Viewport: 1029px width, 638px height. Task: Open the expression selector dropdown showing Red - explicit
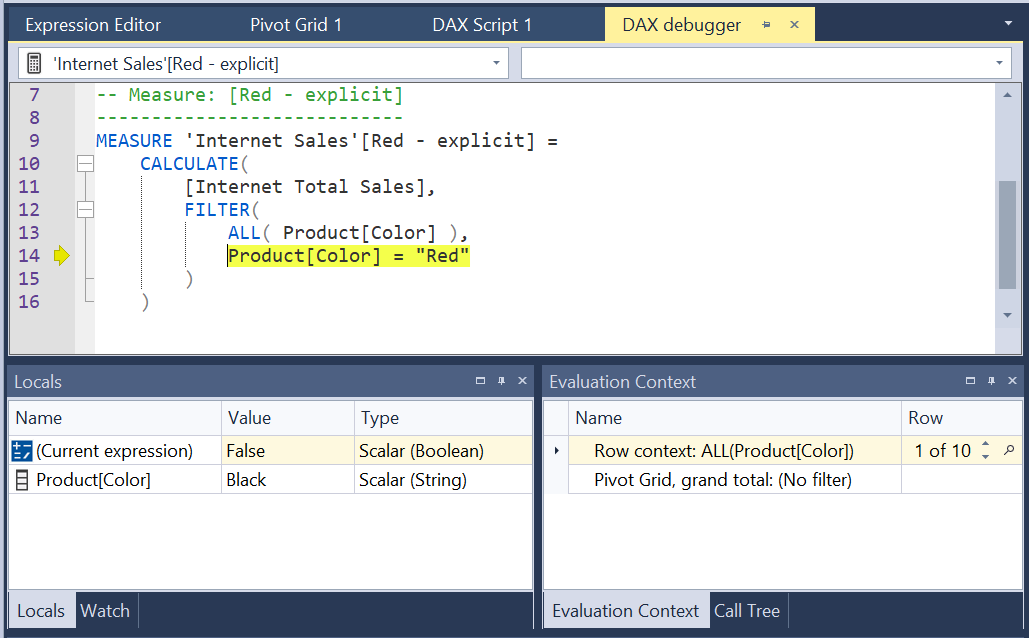[497, 62]
